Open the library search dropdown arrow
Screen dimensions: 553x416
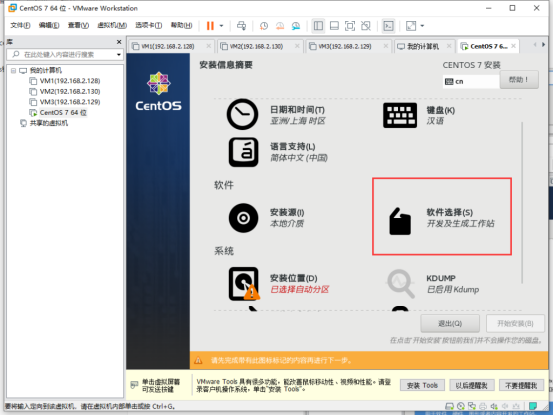click(x=119, y=55)
